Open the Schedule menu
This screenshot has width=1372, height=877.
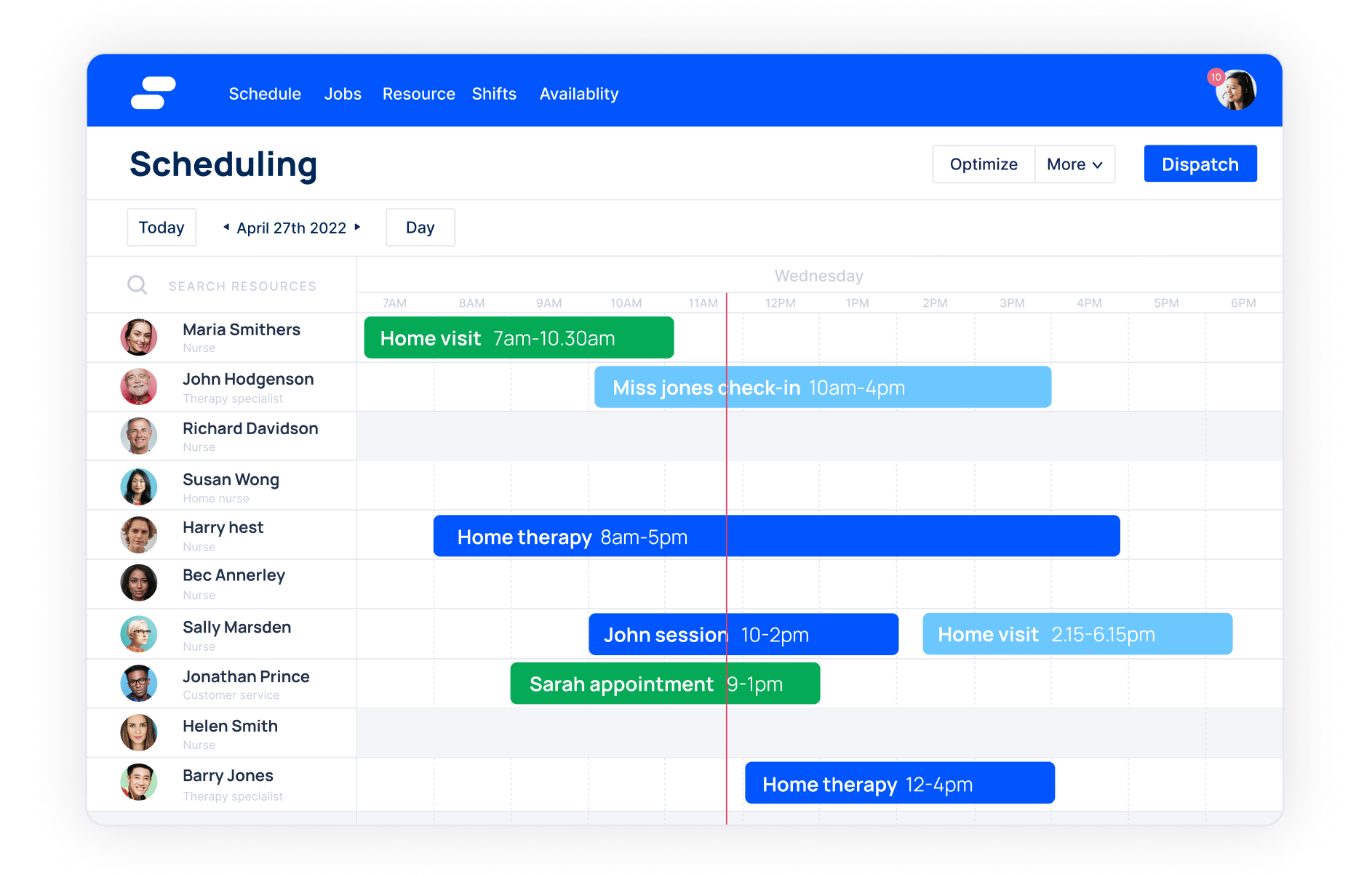[265, 94]
